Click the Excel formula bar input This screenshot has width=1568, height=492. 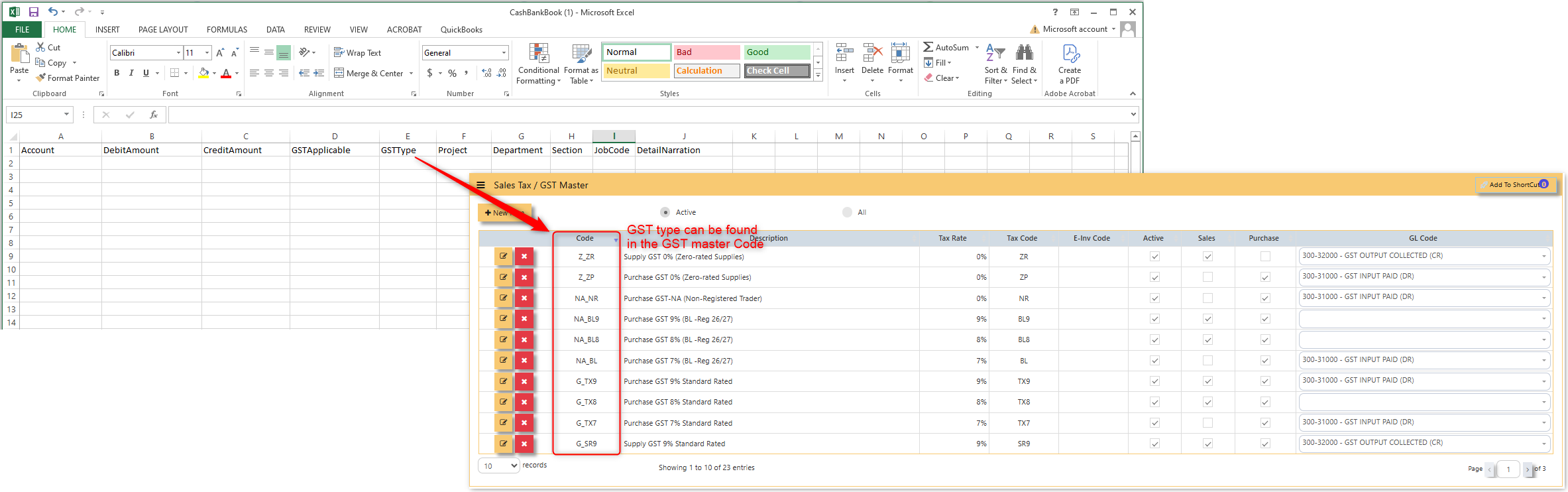[647, 115]
